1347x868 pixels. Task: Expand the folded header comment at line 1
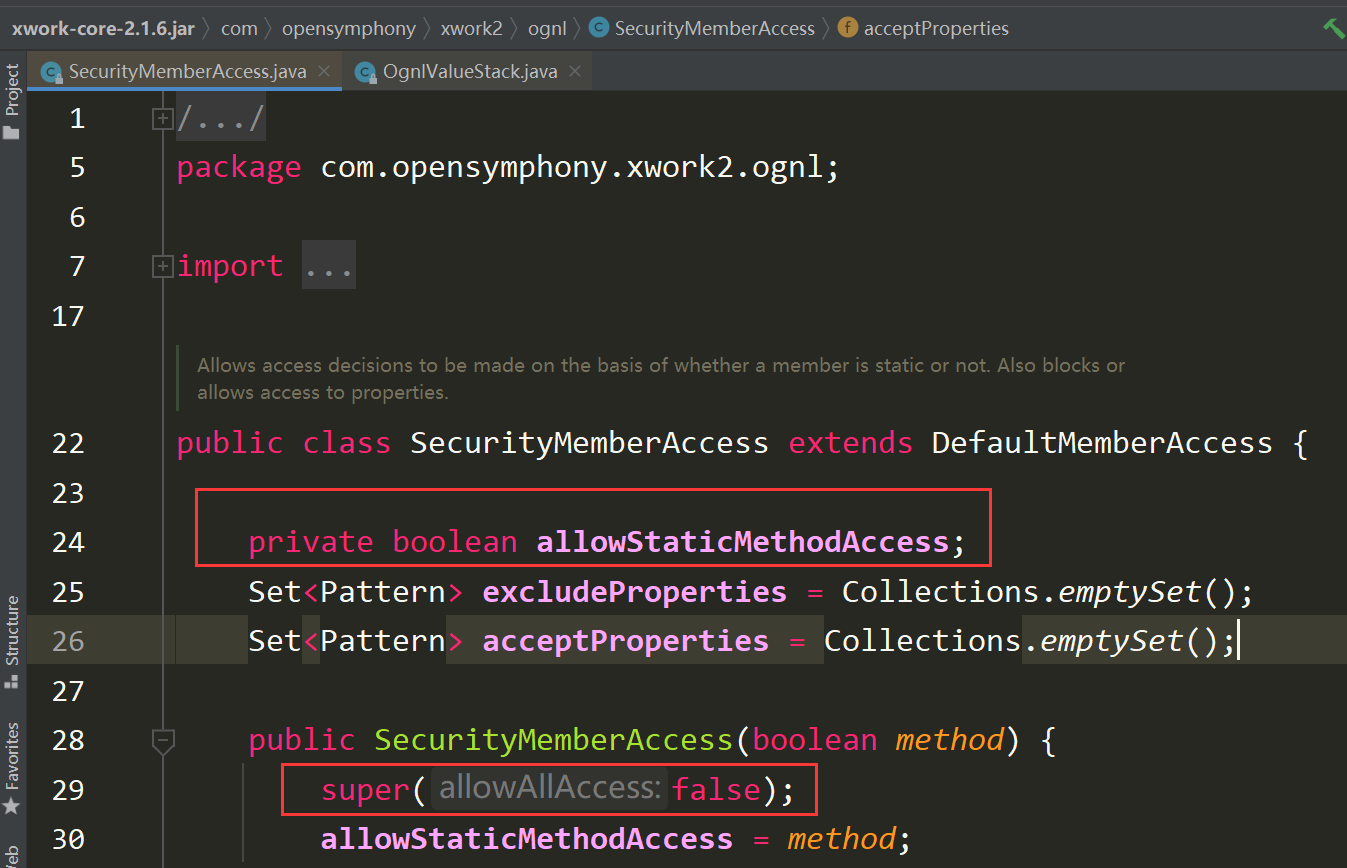pyautogui.click(x=162, y=119)
